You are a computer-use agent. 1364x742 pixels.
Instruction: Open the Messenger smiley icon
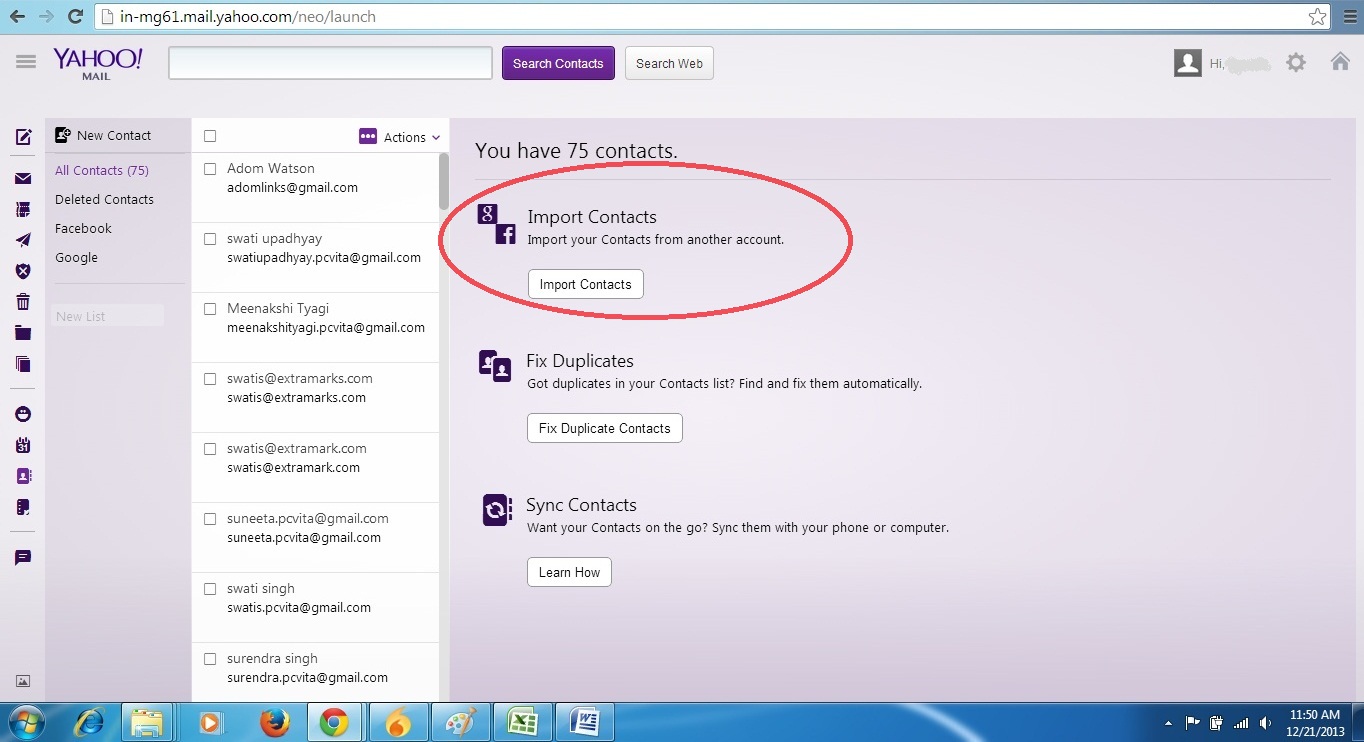(x=22, y=413)
